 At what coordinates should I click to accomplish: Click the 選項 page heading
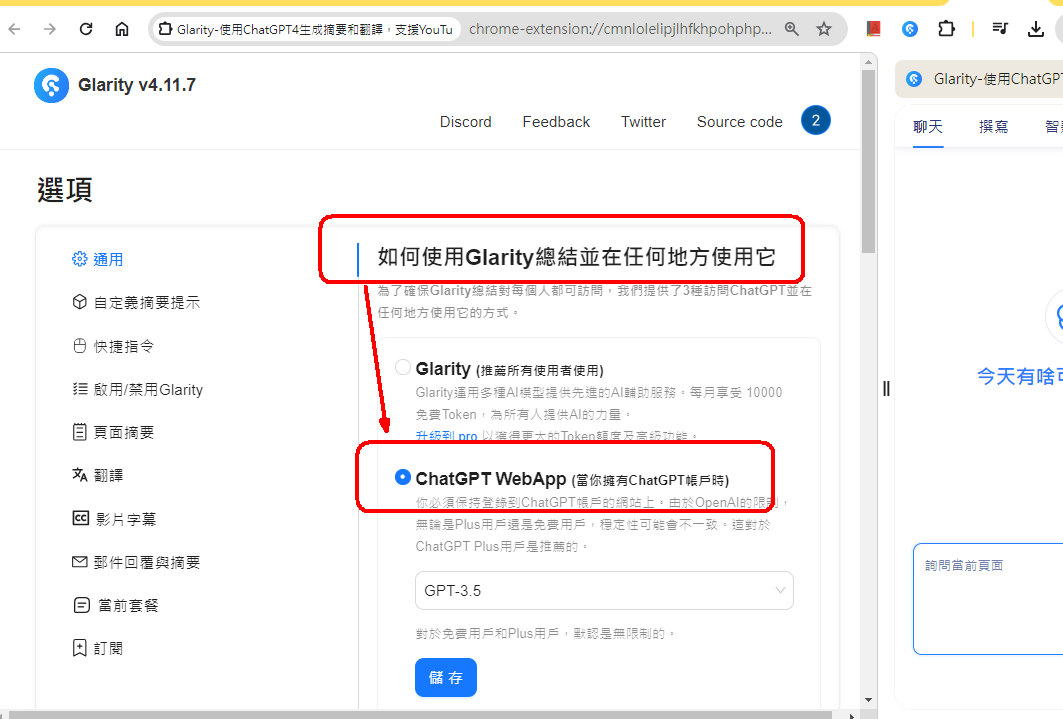tap(64, 190)
